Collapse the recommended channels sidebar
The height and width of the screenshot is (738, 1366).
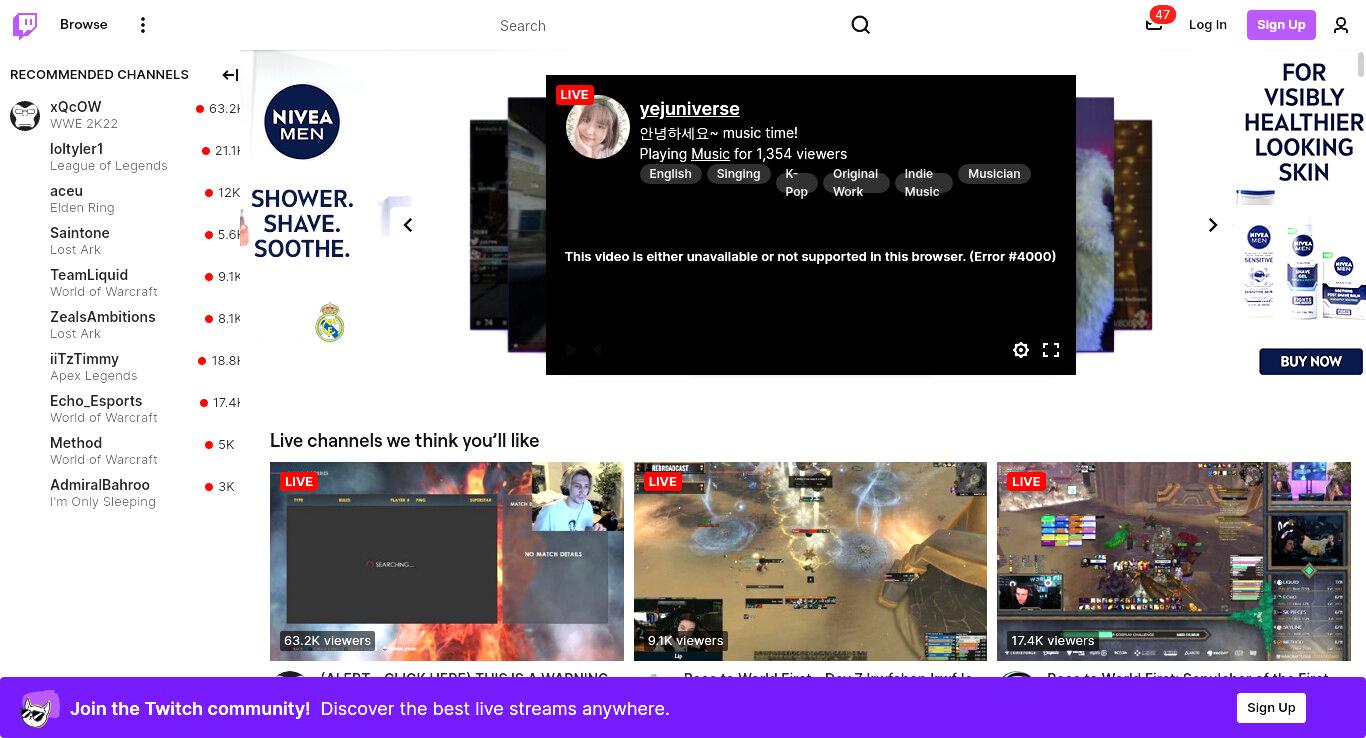[x=230, y=75]
